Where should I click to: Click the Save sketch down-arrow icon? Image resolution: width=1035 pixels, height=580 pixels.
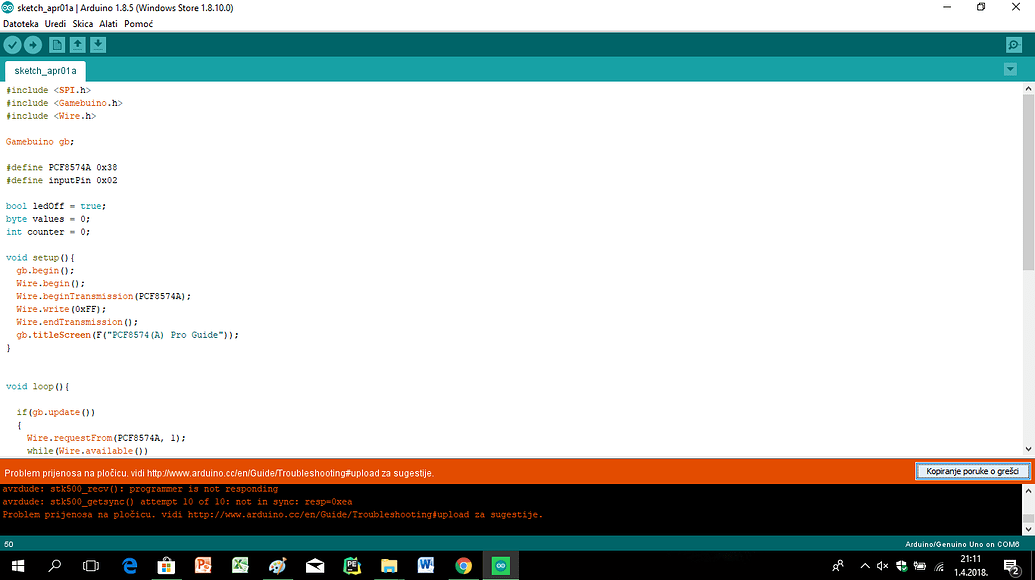coord(98,45)
